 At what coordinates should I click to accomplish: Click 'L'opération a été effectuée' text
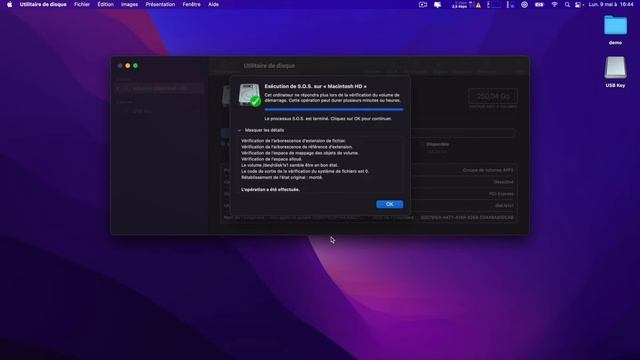tap(270, 190)
